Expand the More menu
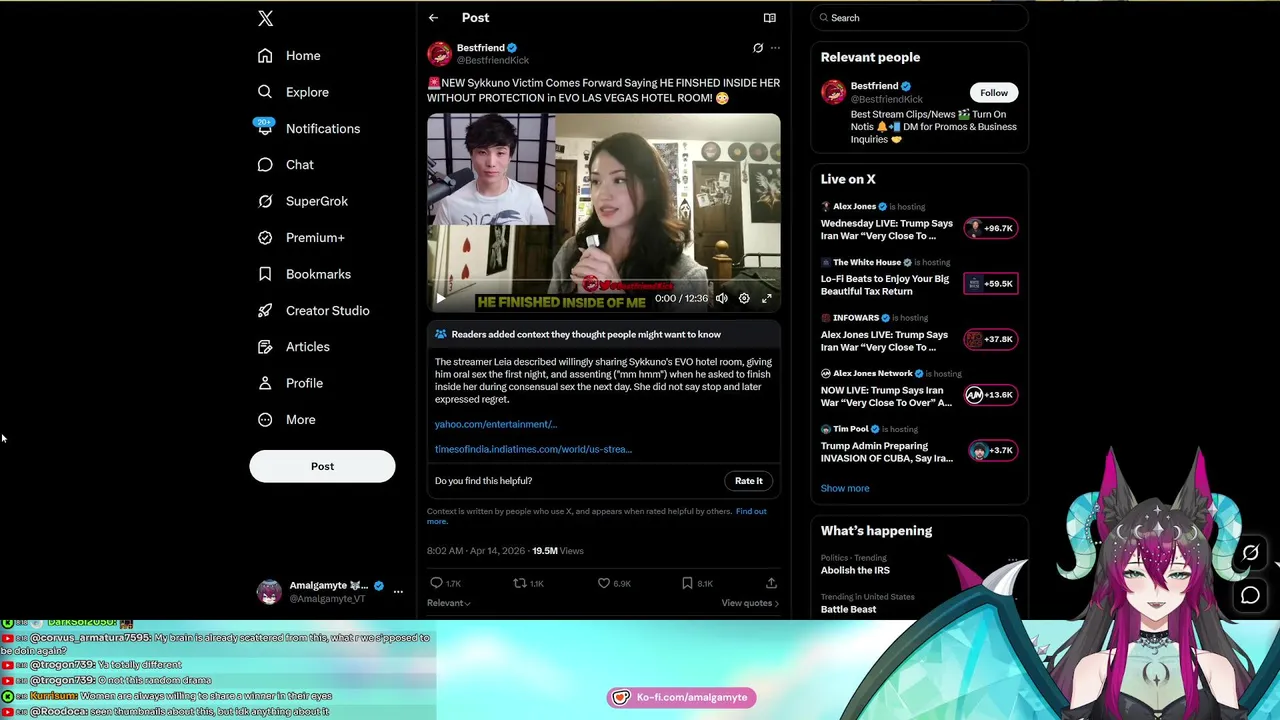1280x720 pixels. point(286,420)
